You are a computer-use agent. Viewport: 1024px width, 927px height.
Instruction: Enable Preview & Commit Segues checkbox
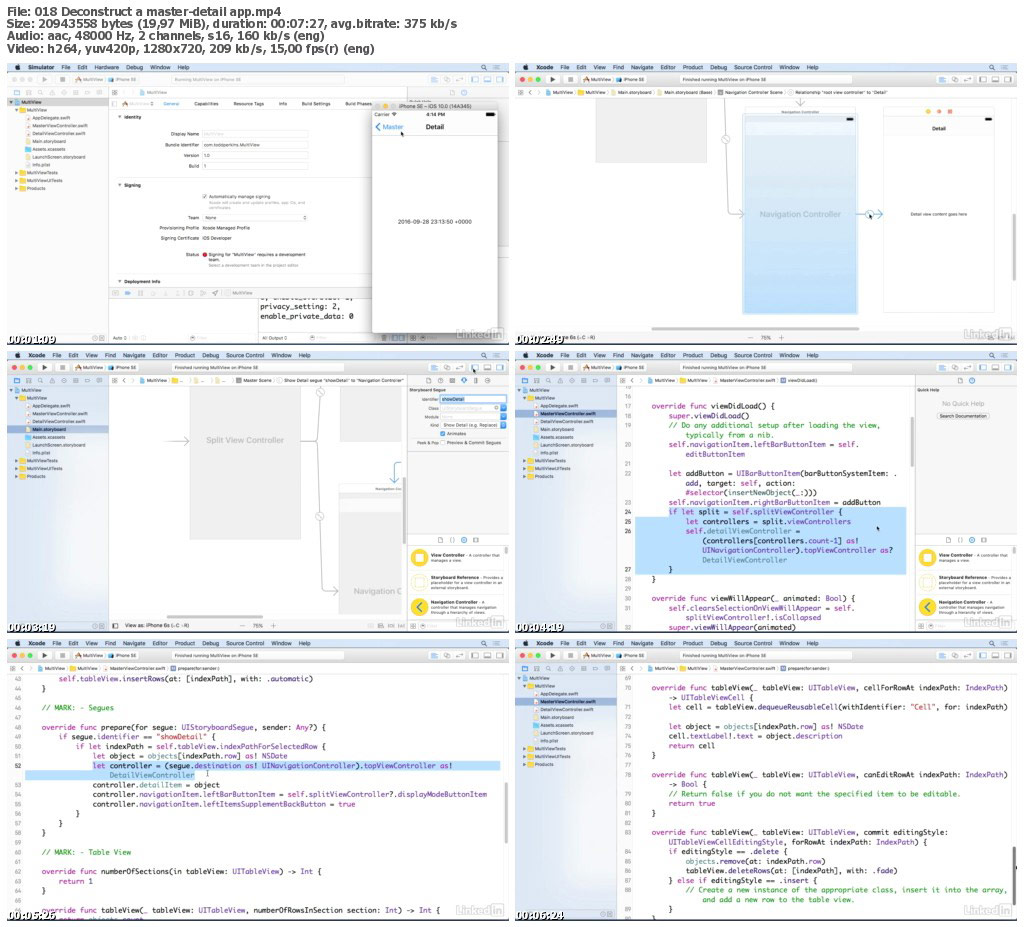tap(443, 442)
